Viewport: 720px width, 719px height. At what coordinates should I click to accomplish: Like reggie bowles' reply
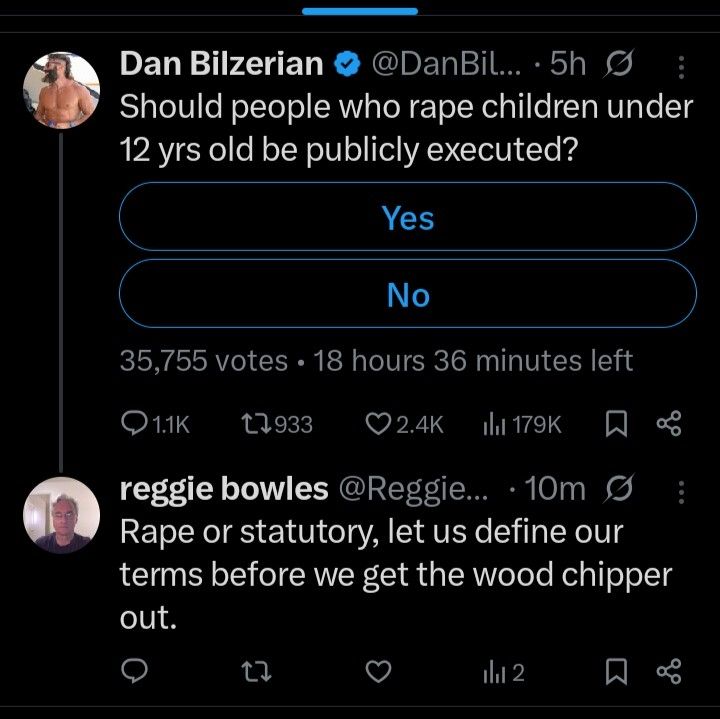377,673
